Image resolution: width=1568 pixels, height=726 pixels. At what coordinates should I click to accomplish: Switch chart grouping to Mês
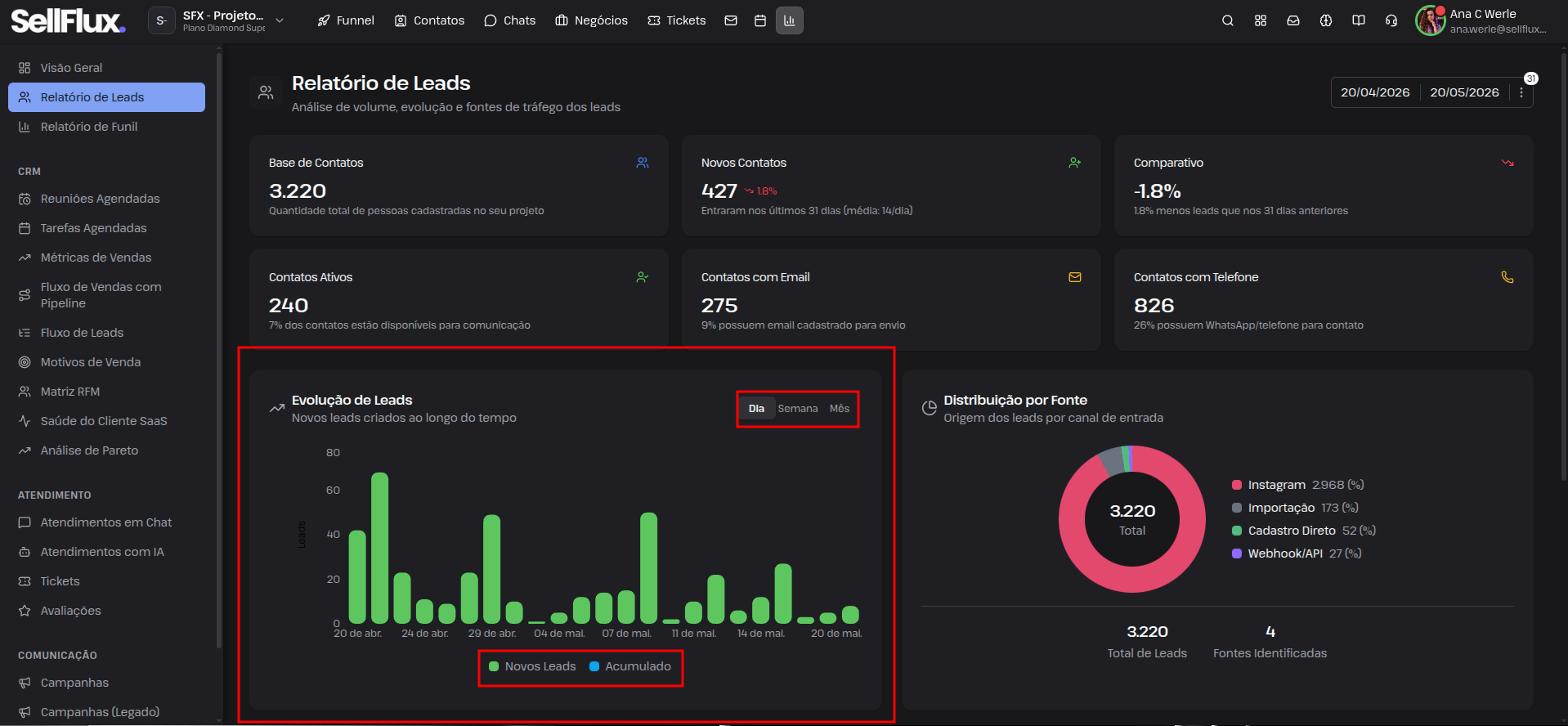[840, 408]
